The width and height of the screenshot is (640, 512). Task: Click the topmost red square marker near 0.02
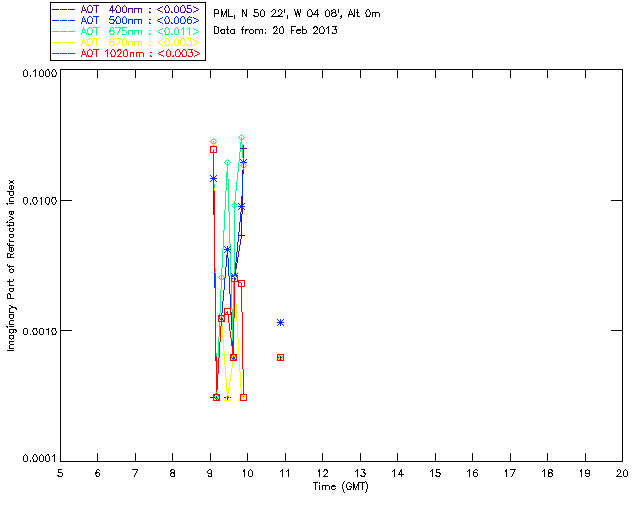tap(213, 149)
